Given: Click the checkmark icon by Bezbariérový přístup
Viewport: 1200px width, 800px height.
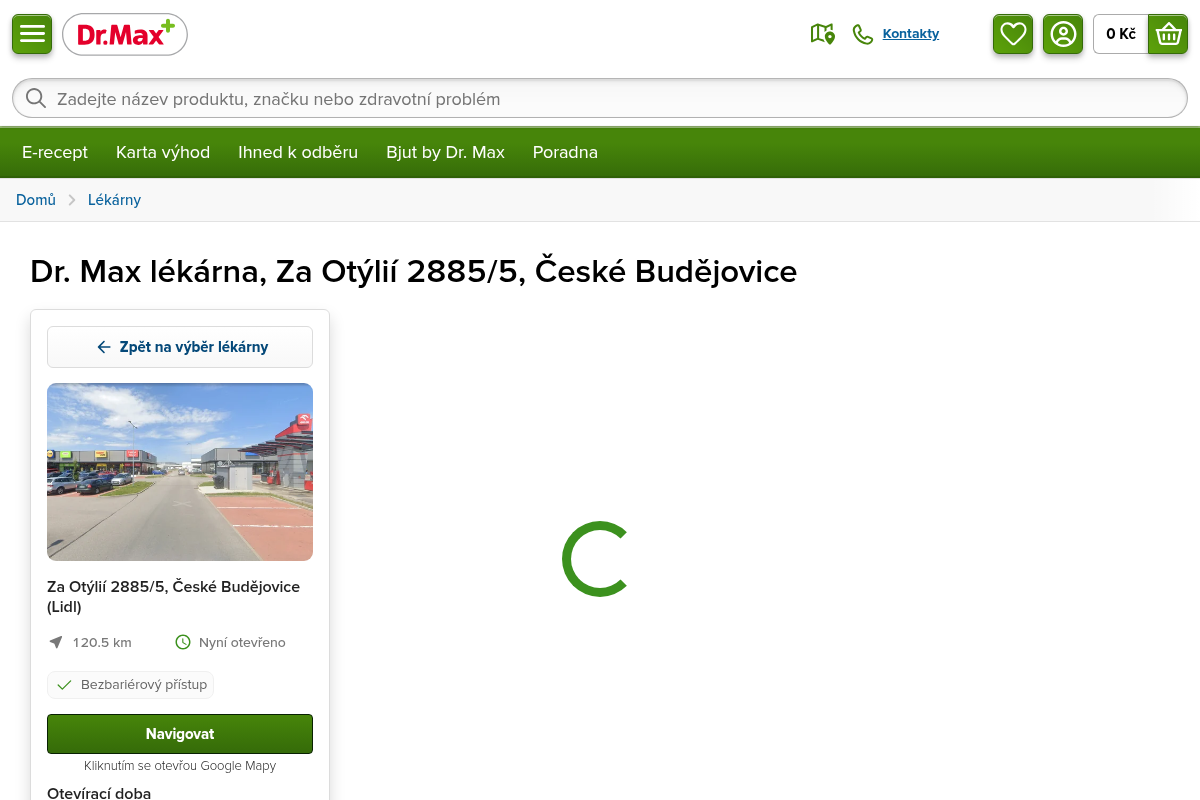Looking at the screenshot, I should pos(64,685).
